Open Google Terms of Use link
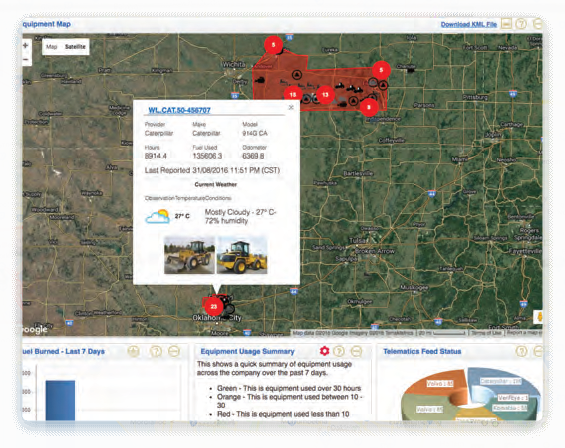Viewport: 565px width, 448px height. click(x=486, y=333)
